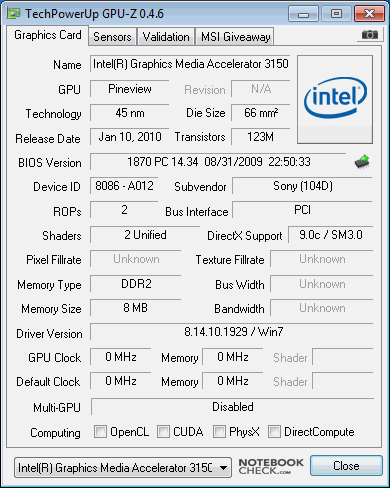Screen dimensions: 390x488
Task: Select Driver Version 8.14.10.1929 / Win7
Action: tap(232, 332)
